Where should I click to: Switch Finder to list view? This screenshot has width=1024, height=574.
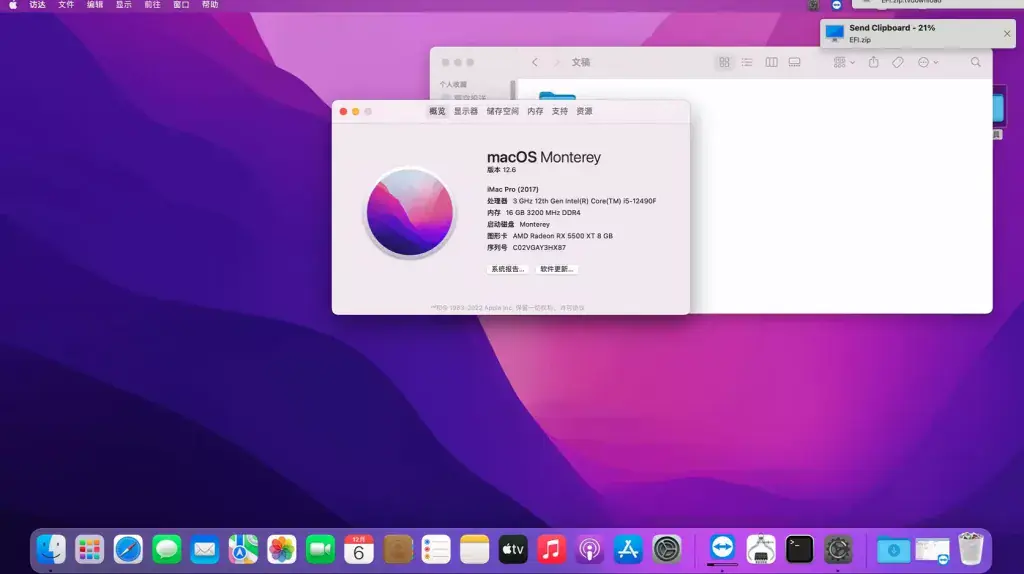[x=747, y=62]
